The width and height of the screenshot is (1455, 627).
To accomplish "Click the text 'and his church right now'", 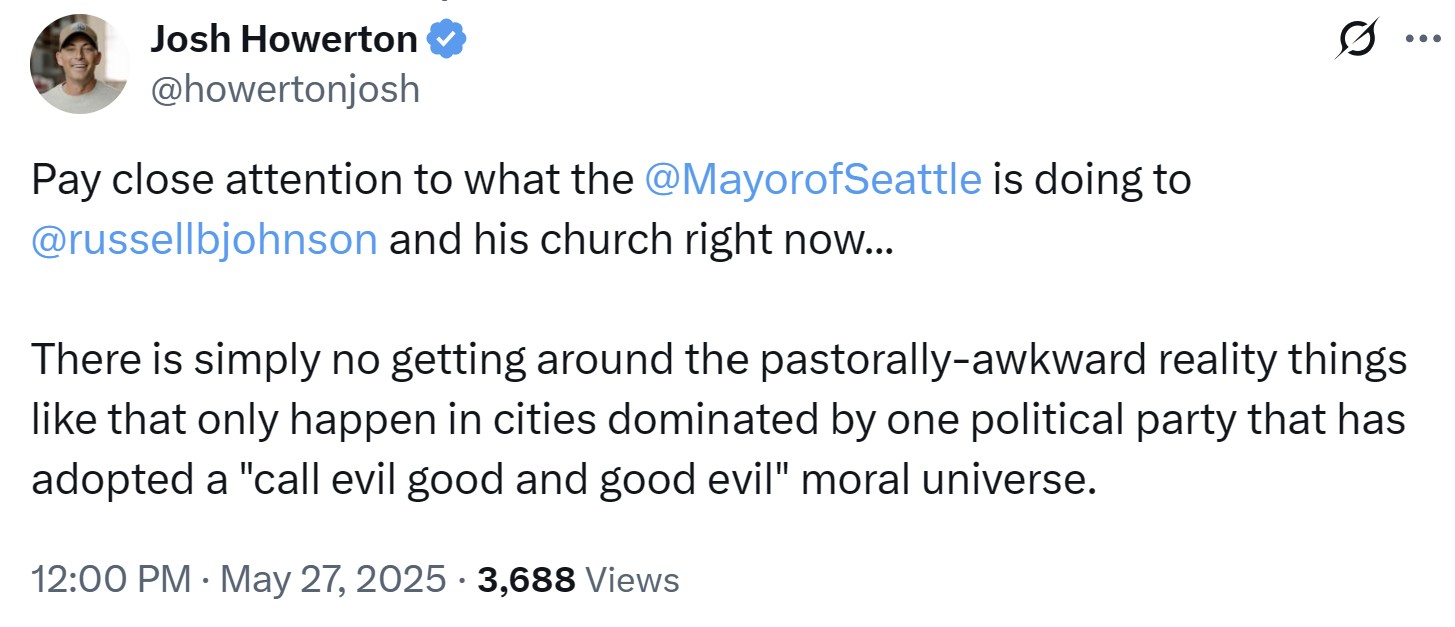I will [636, 241].
